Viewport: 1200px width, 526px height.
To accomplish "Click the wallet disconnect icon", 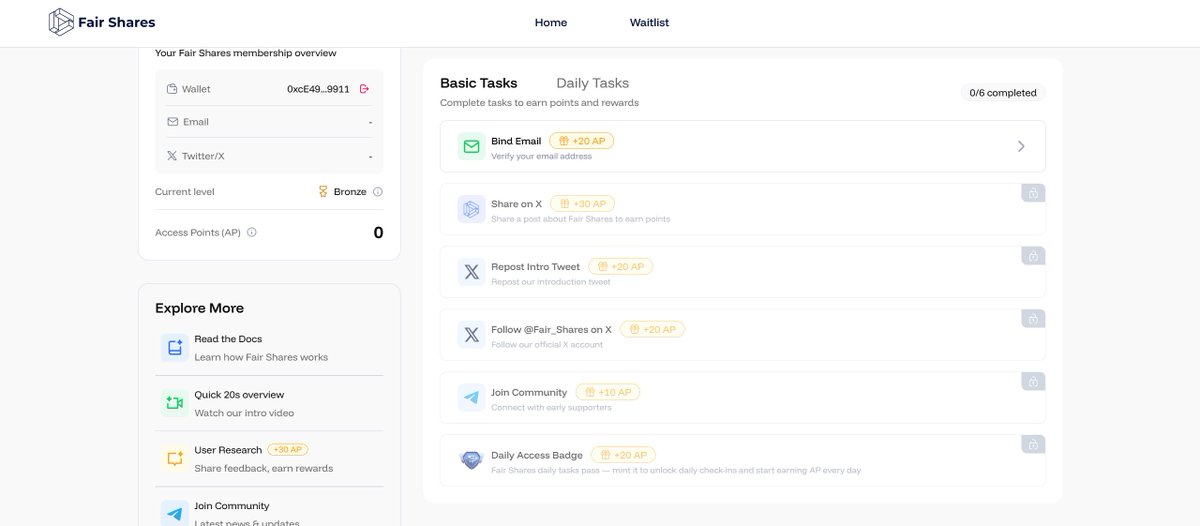I will tap(364, 89).
